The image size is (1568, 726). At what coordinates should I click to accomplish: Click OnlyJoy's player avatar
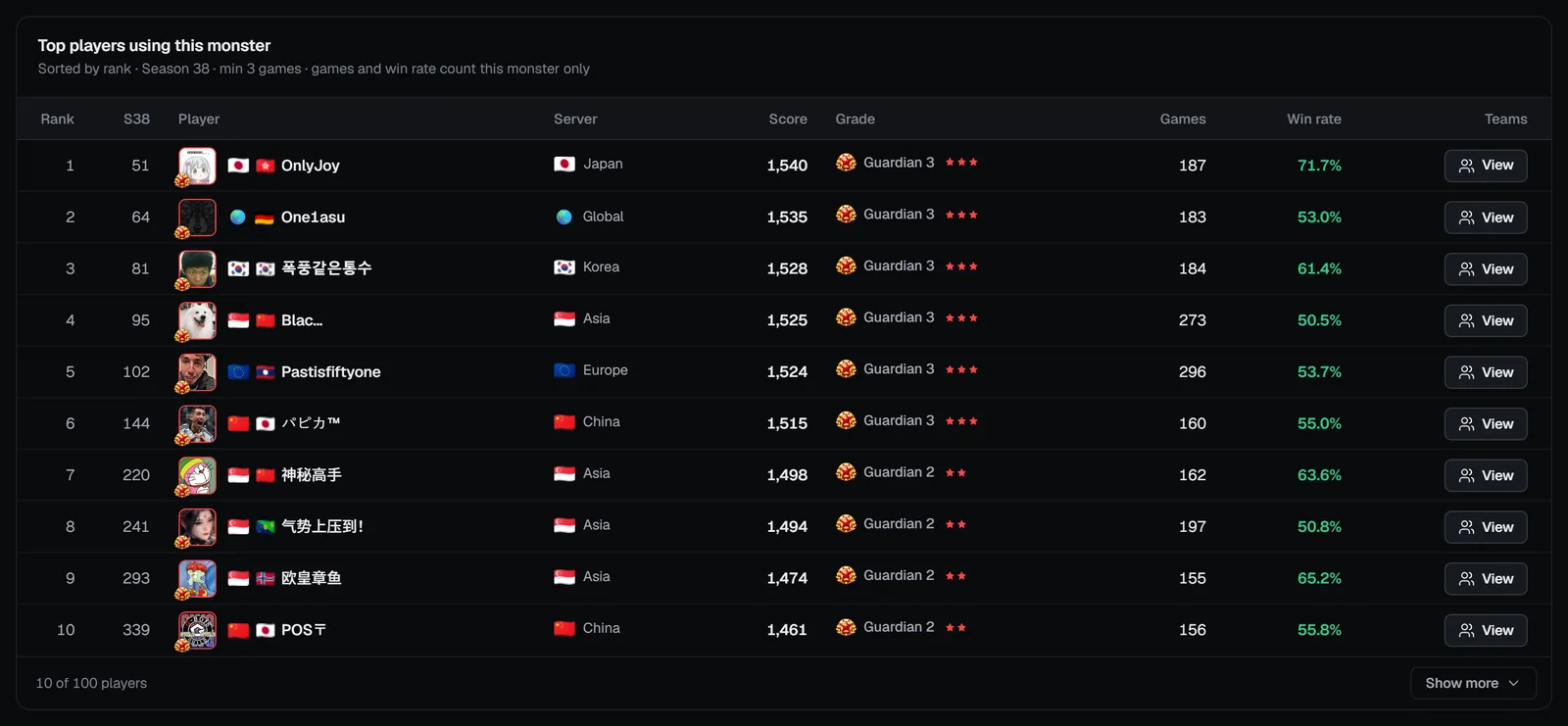[x=197, y=166]
